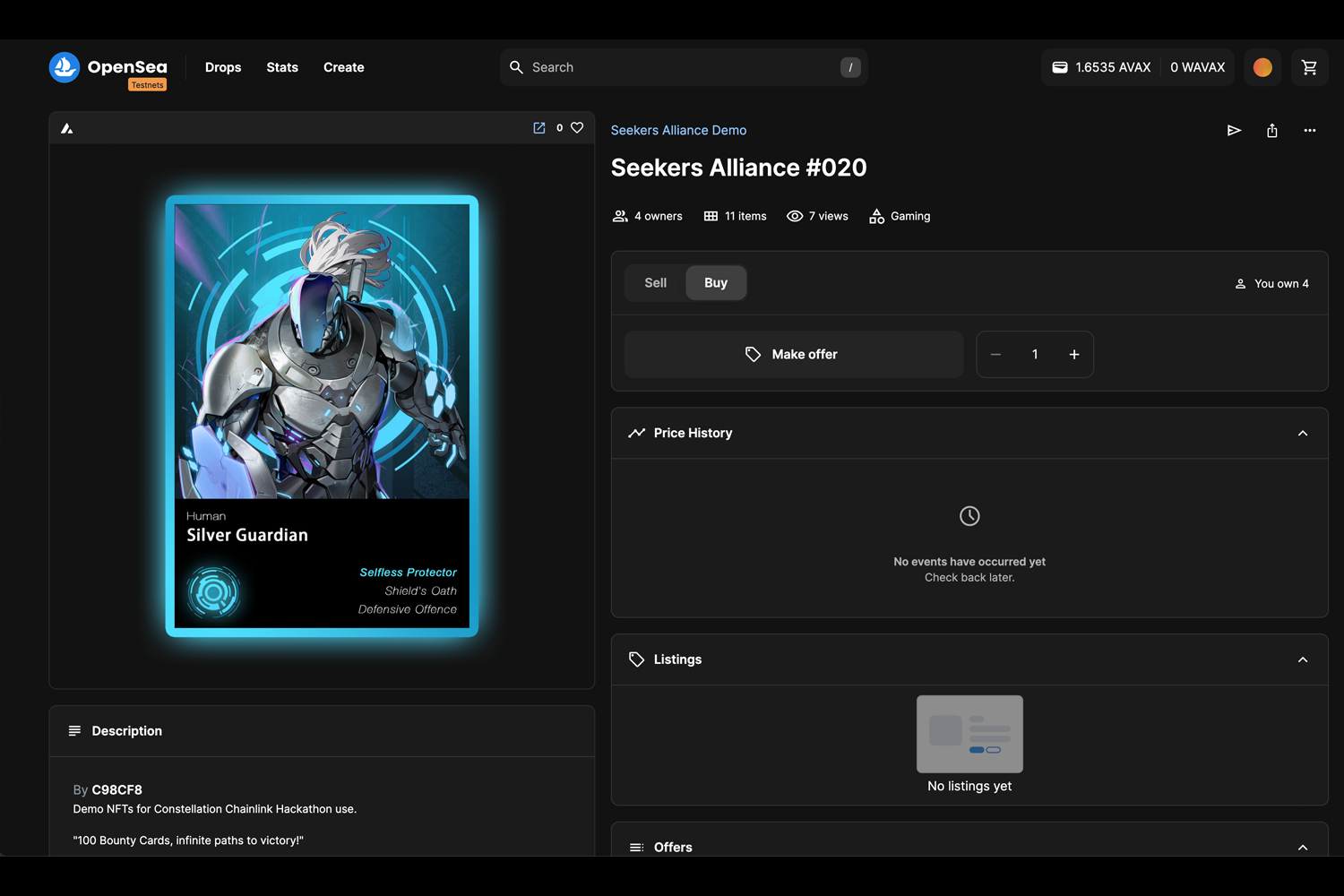Click the search magnifier icon
This screenshot has width=1344, height=896.
(516, 67)
